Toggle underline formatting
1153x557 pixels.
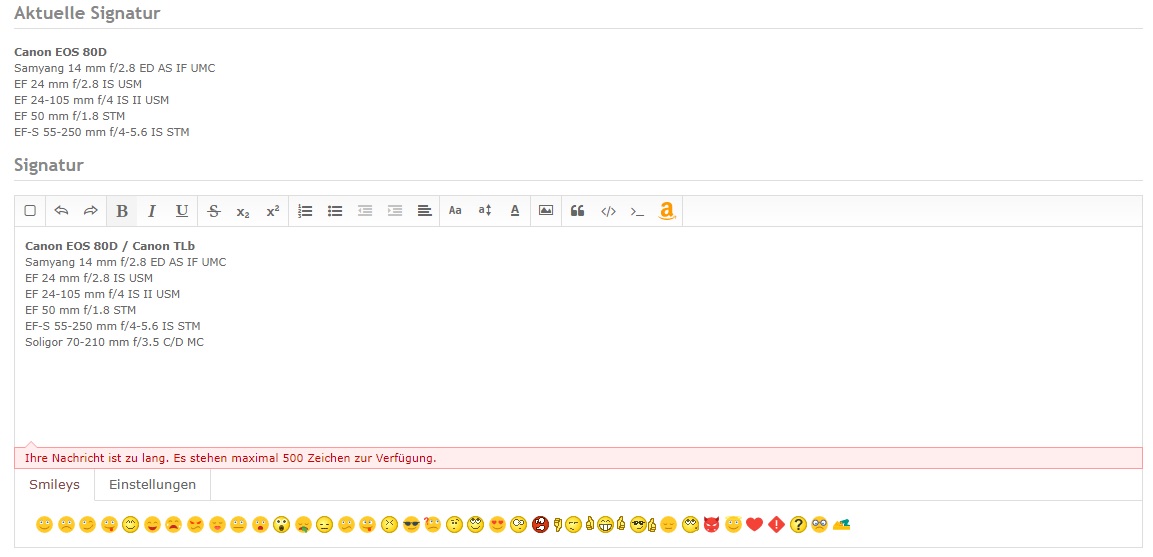(182, 211)
